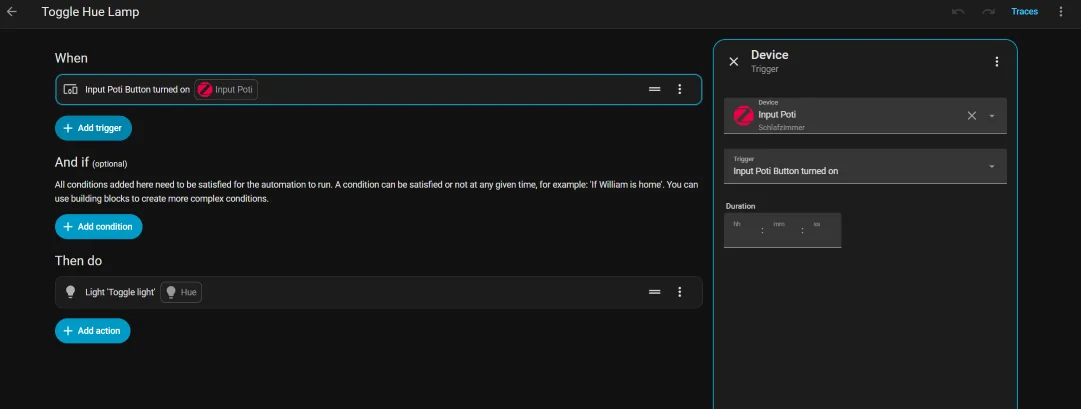Go back using the header arrow
1081x409 pixels.
click(x=12, y=12)
